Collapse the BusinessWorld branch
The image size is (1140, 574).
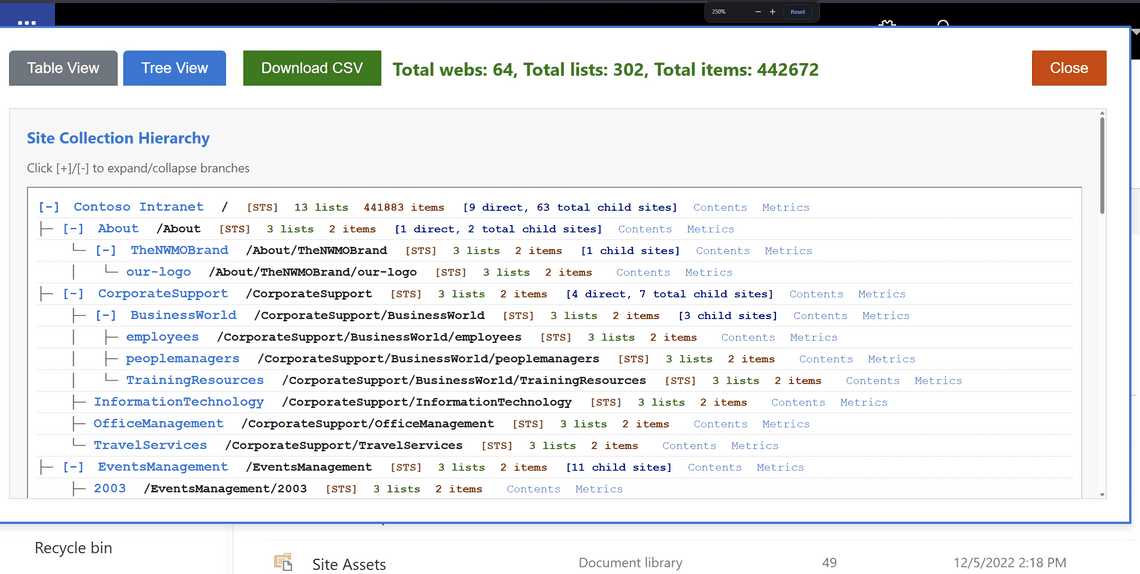[105, 315]
